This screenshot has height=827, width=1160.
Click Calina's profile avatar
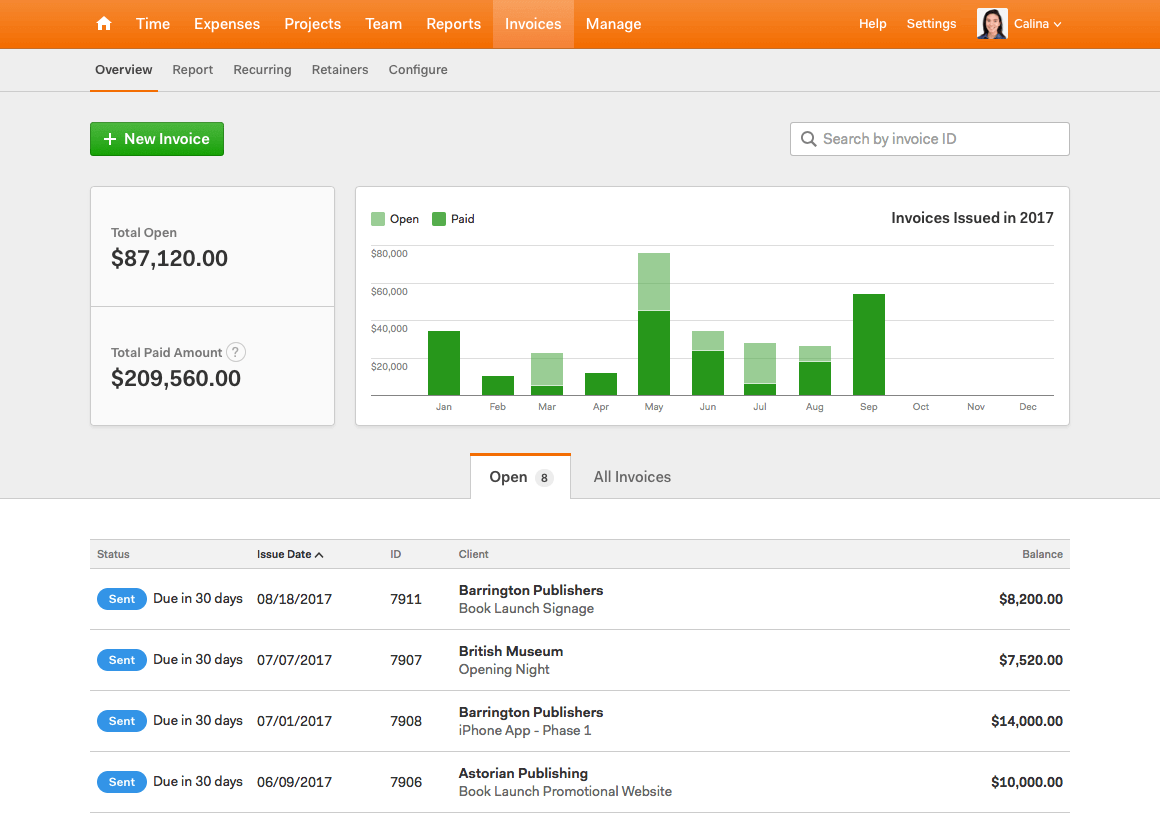click(x=991, y=23)
